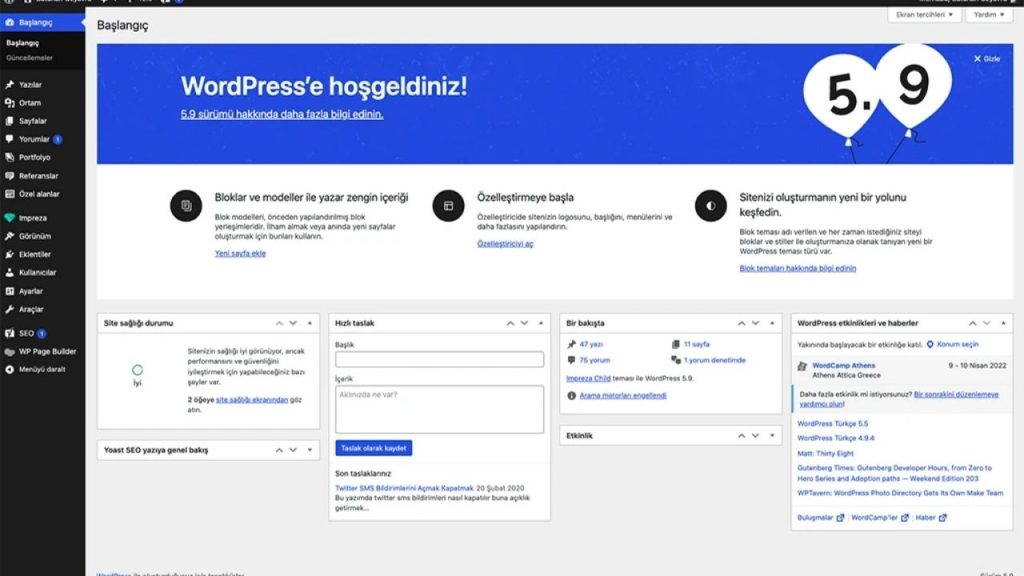
Task: Open Buluşmalar external link
Action: pyautogui.click(x=820, y=518)
